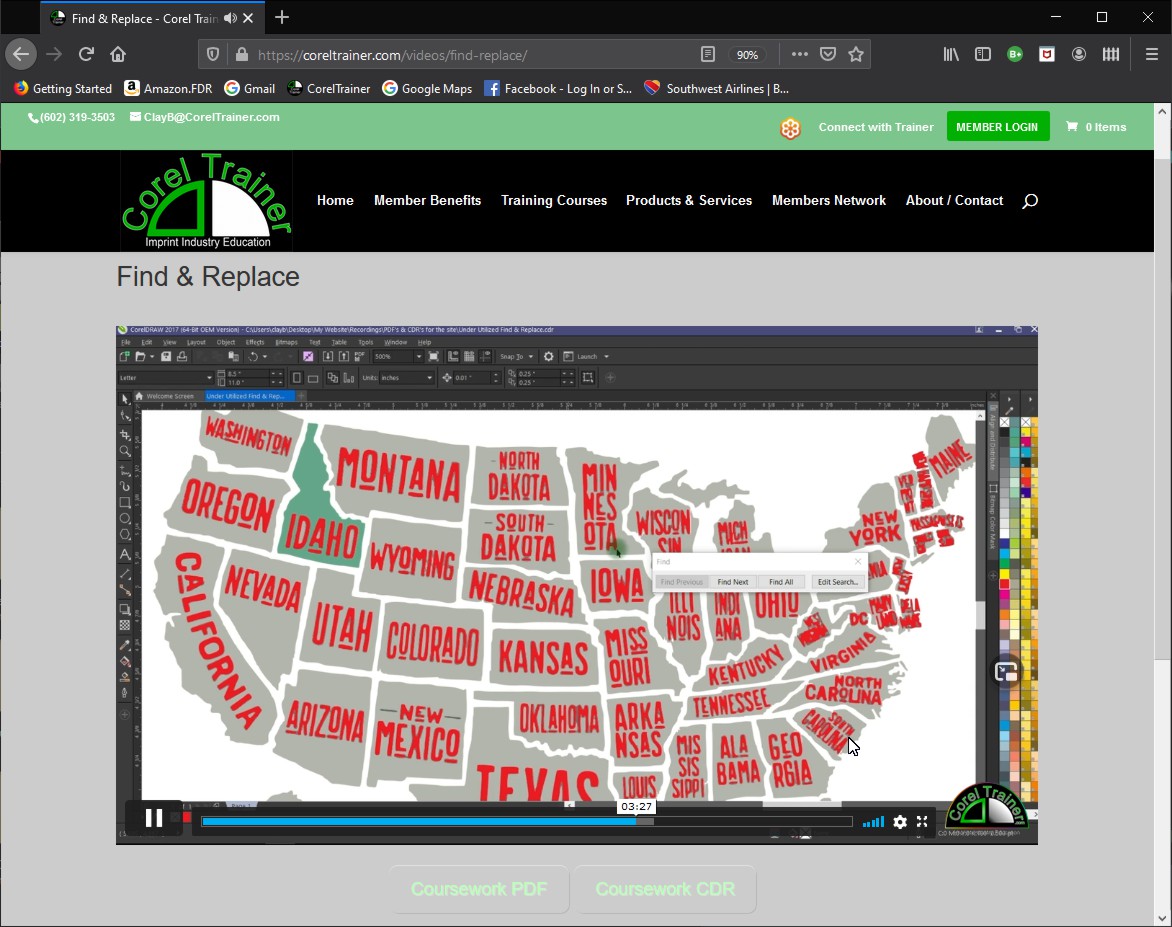The height and width of the screenshot is (927, 1172).
Task: Open the Members Network menu
Action: coord(829,200)
